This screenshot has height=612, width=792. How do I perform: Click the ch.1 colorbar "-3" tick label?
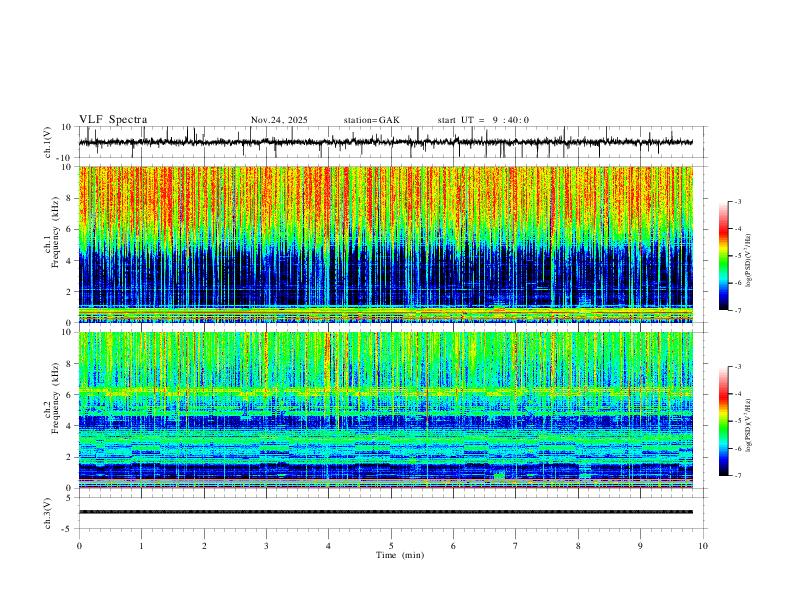737,201
